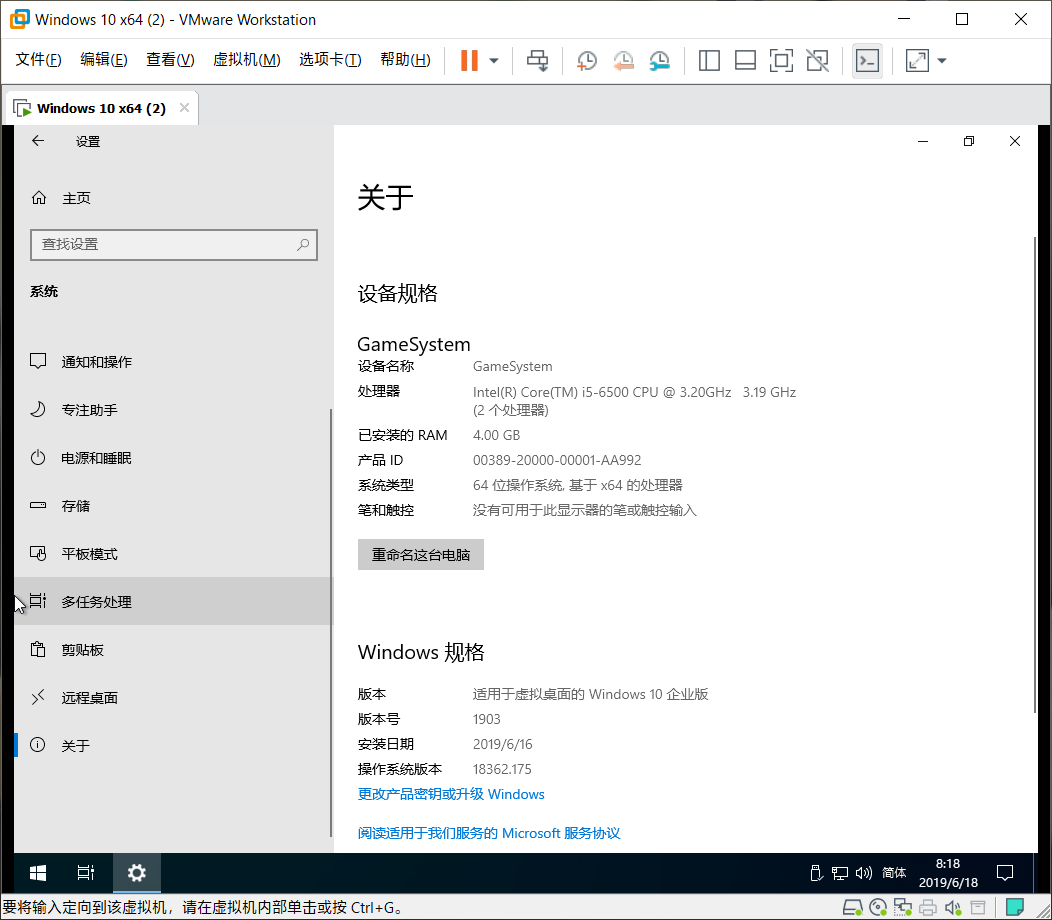Viewport: 1052px width, 920px height.
Task: Restore down the Settings window in VM
Action: click(x=969, y=141)
